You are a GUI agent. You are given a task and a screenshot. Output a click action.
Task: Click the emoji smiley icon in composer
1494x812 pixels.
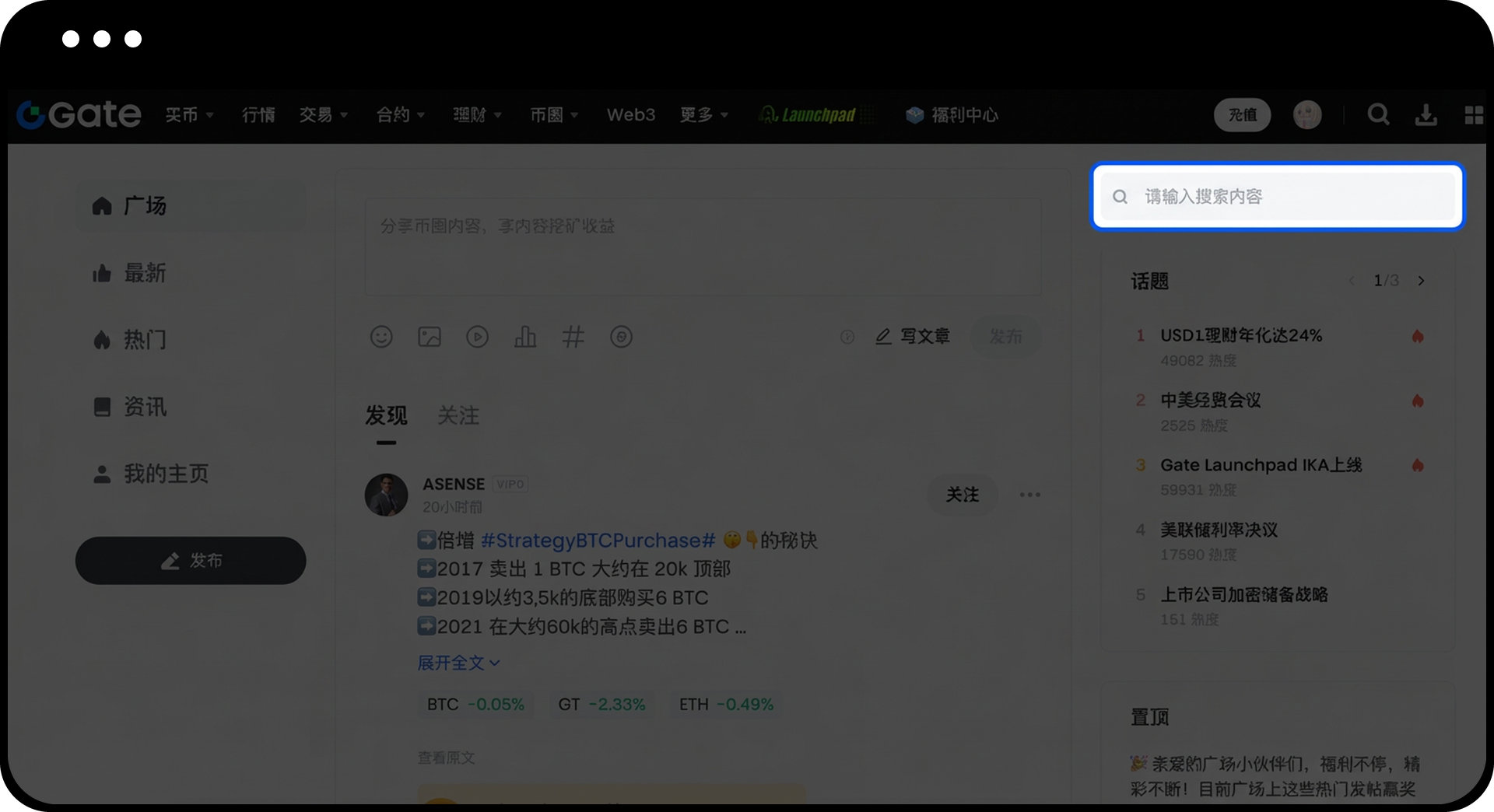pos(381,337)
